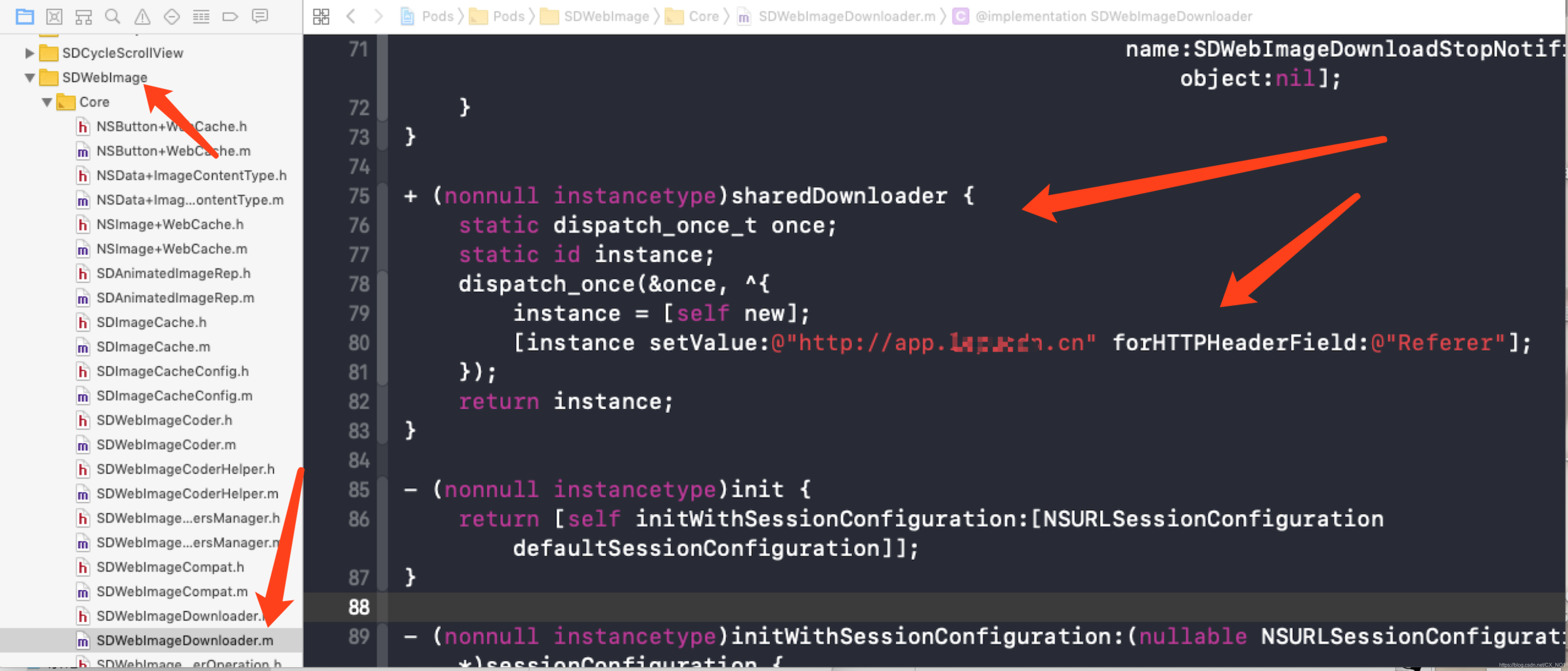
Task: Click line number 80 in the gutter
Action: [359, 342]
